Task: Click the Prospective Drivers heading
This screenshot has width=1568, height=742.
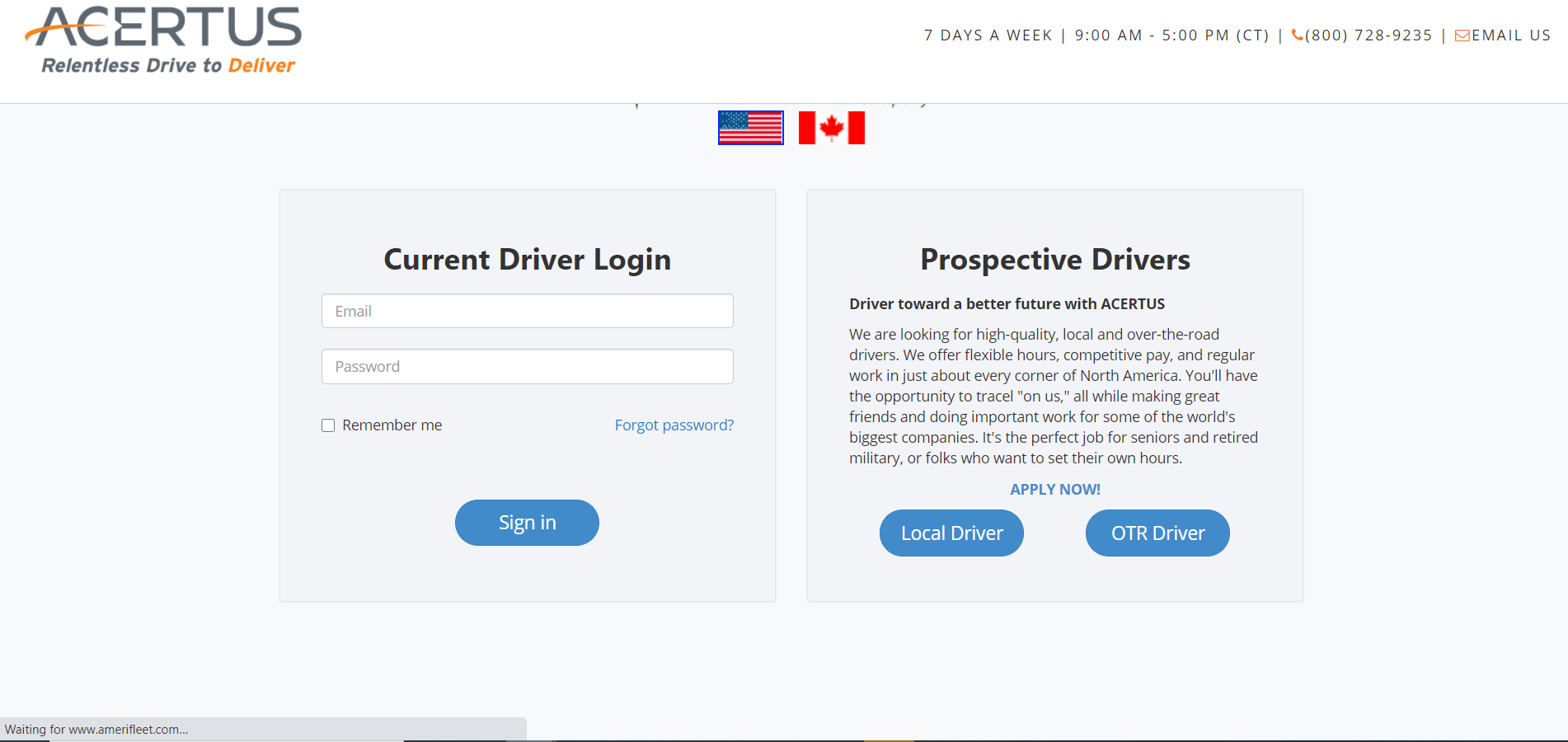Action: [x=1054, y=260]
